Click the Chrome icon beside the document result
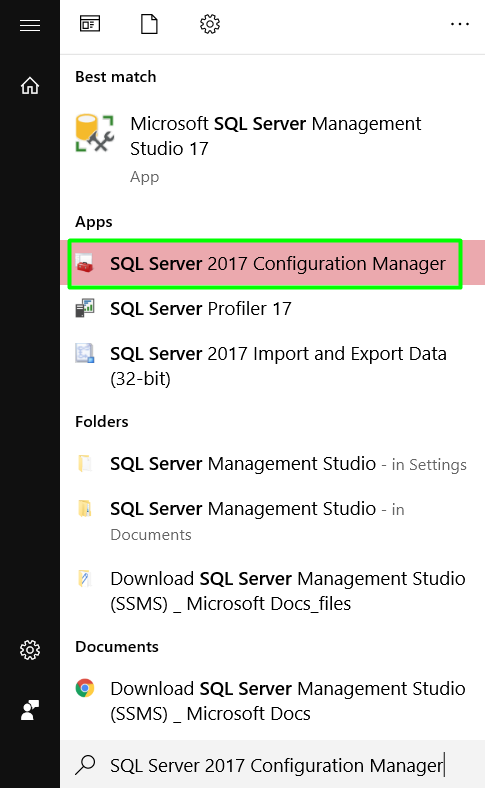This screenshot has height=788, width=485. [x=85, y=688]
